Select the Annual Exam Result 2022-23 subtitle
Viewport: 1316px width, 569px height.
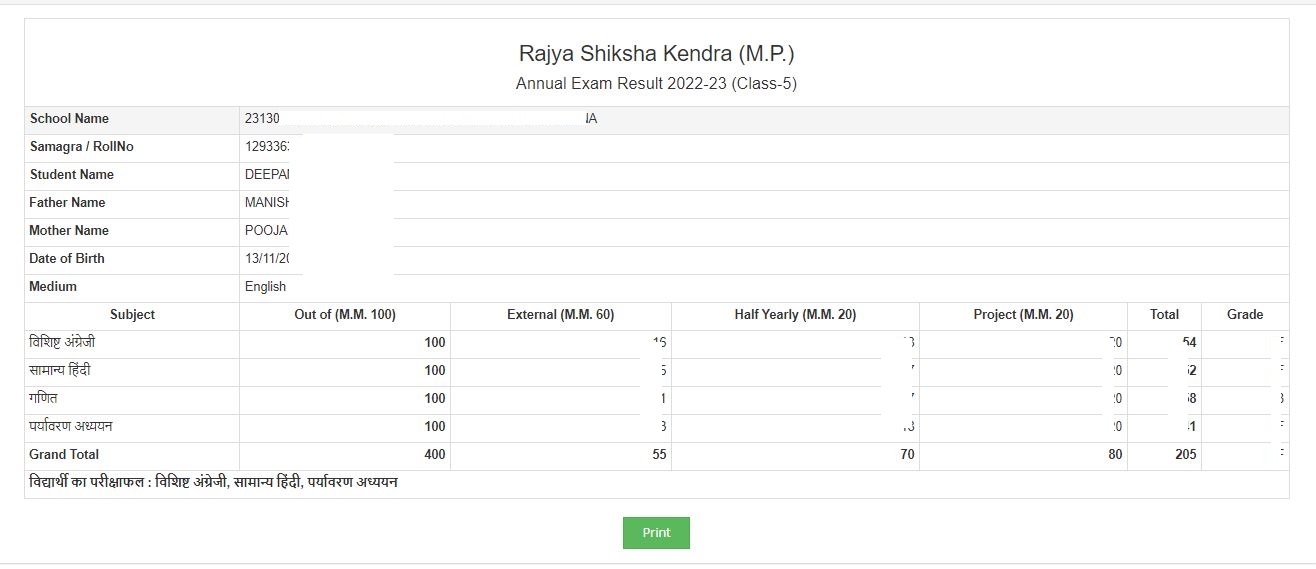656,84
